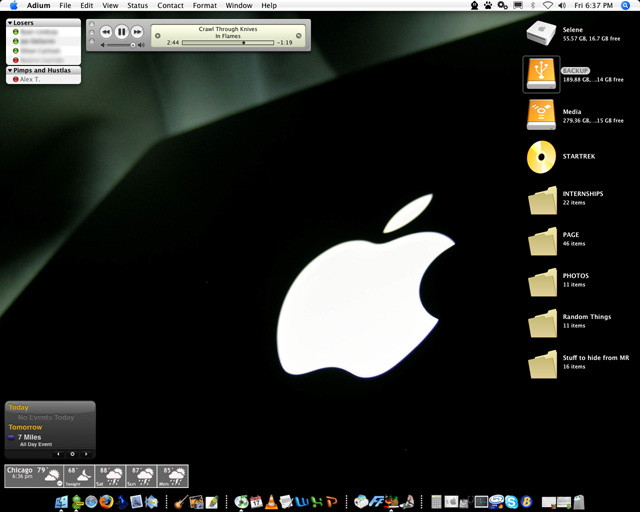Select the Stuff to hide from MR folder

tap(542, 364)
